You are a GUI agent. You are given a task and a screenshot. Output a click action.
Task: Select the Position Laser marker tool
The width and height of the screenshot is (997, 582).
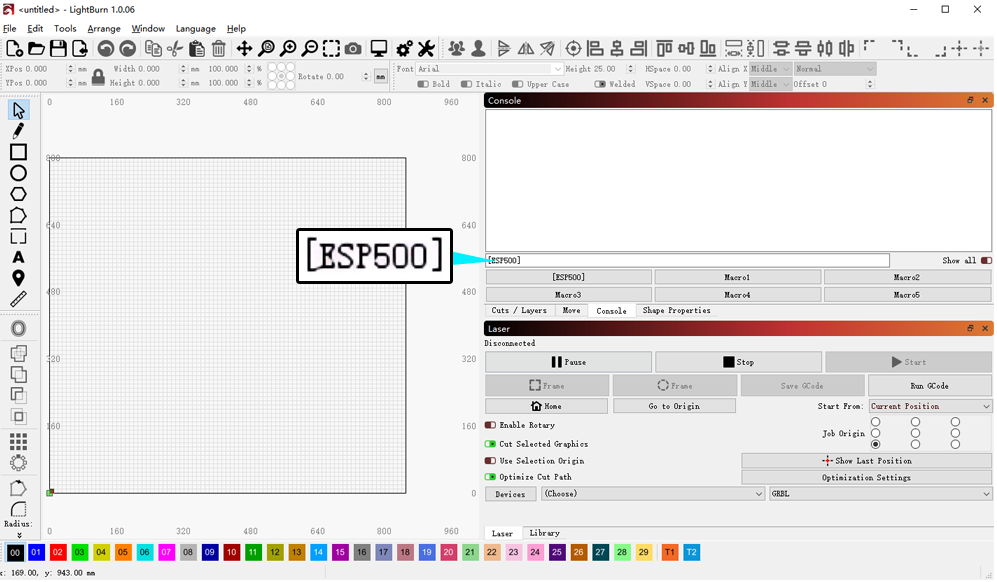coord(18,278)
